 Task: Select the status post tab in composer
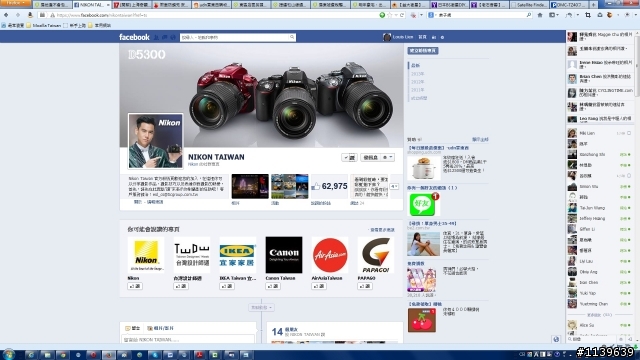coord(133,328)
